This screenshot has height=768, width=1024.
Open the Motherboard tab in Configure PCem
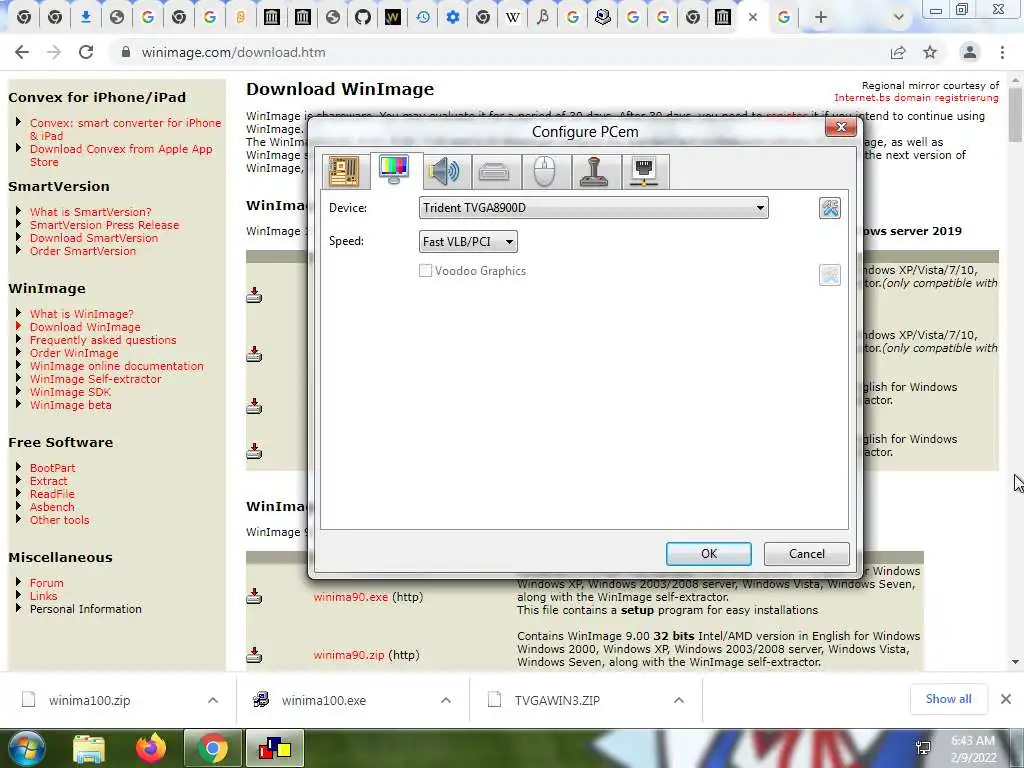344,172
